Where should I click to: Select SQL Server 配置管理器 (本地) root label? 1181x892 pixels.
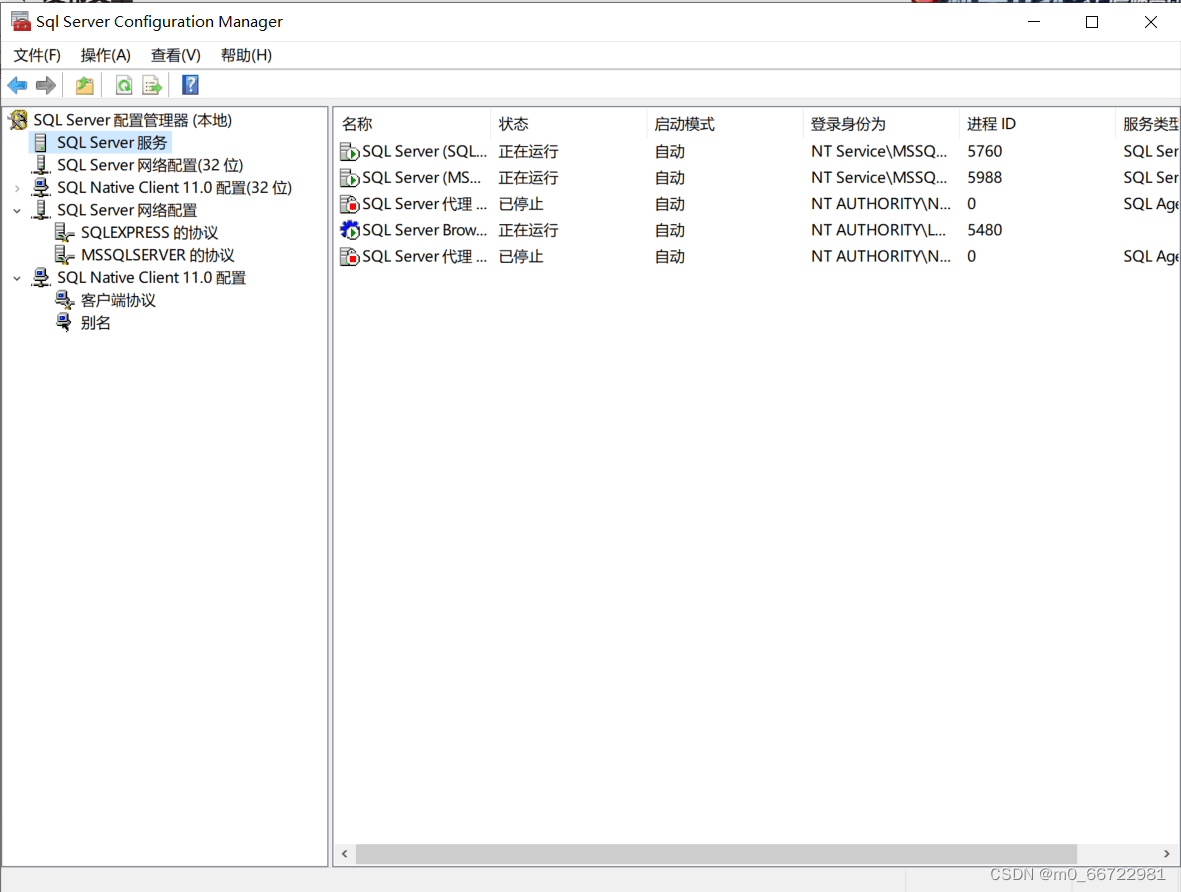tap(133, 120)
